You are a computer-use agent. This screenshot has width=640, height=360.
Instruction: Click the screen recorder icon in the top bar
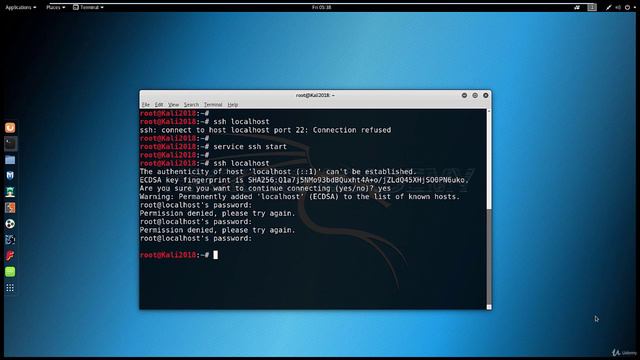577,7
